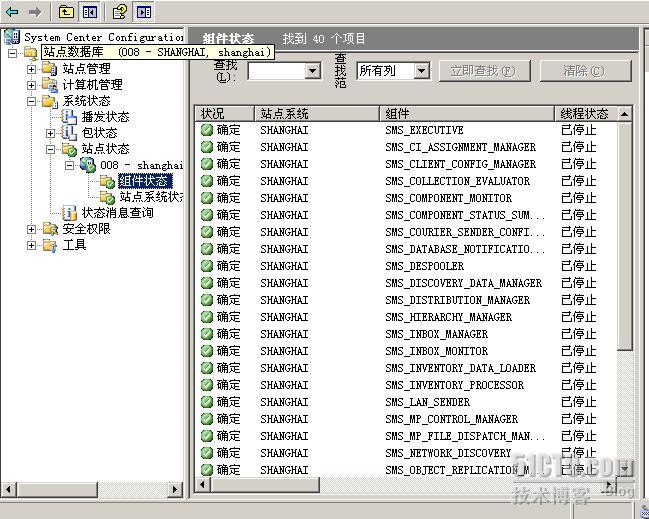
Task: Click the 008 - shanghai site icon
Action: pyautogui.click(x=88, y=165)
